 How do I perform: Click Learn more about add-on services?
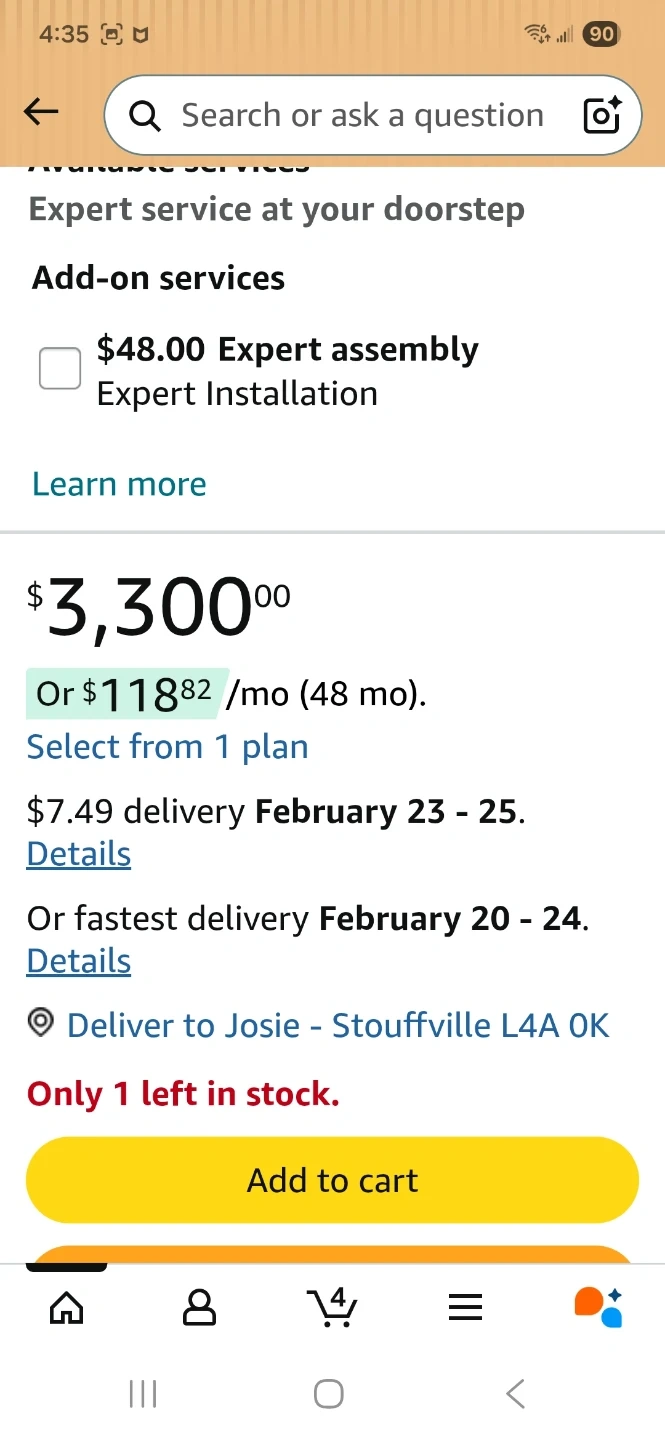pyautogui.click(x=119, y=484)
